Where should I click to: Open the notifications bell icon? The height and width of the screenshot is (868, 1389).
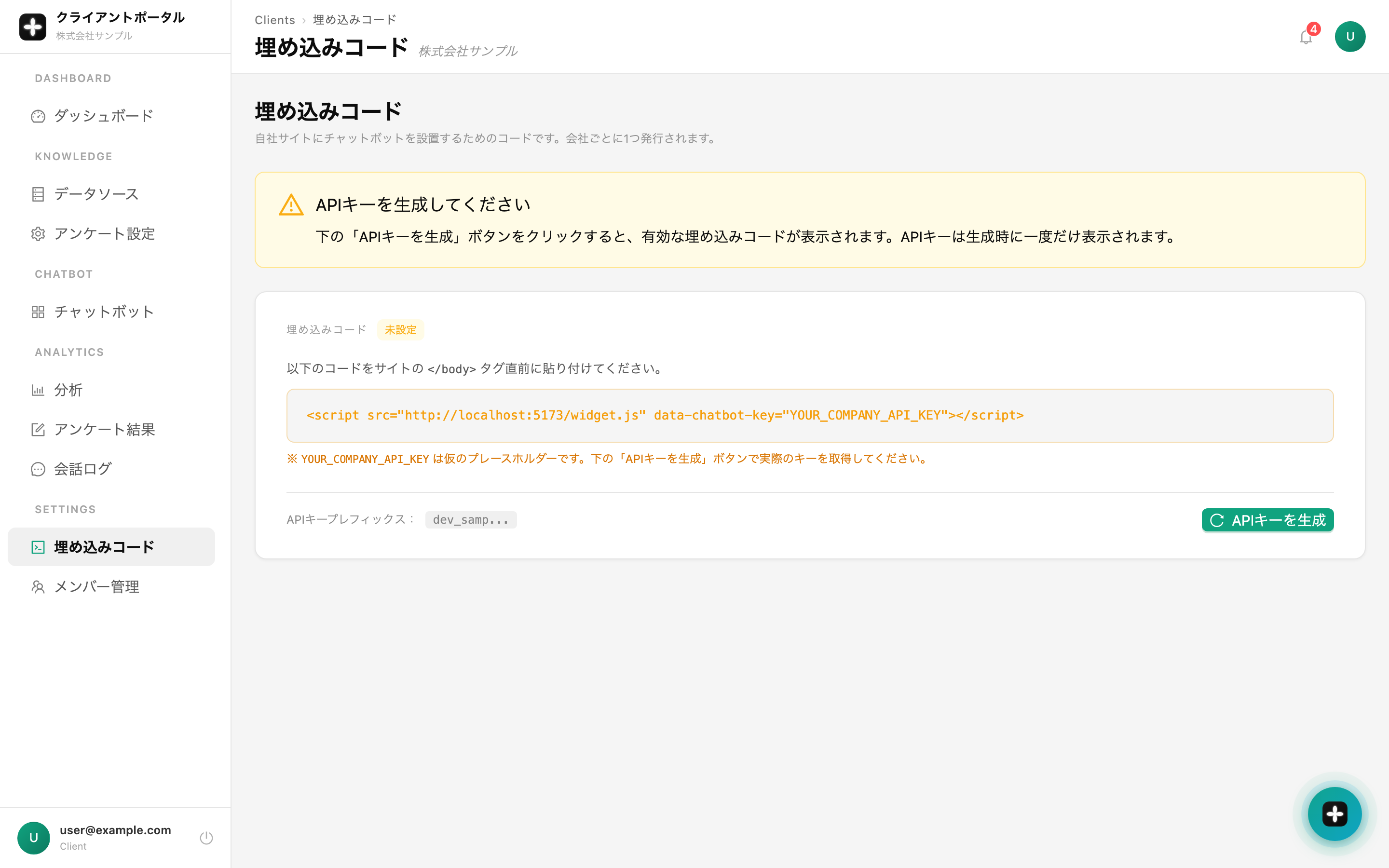(1306, 37)
